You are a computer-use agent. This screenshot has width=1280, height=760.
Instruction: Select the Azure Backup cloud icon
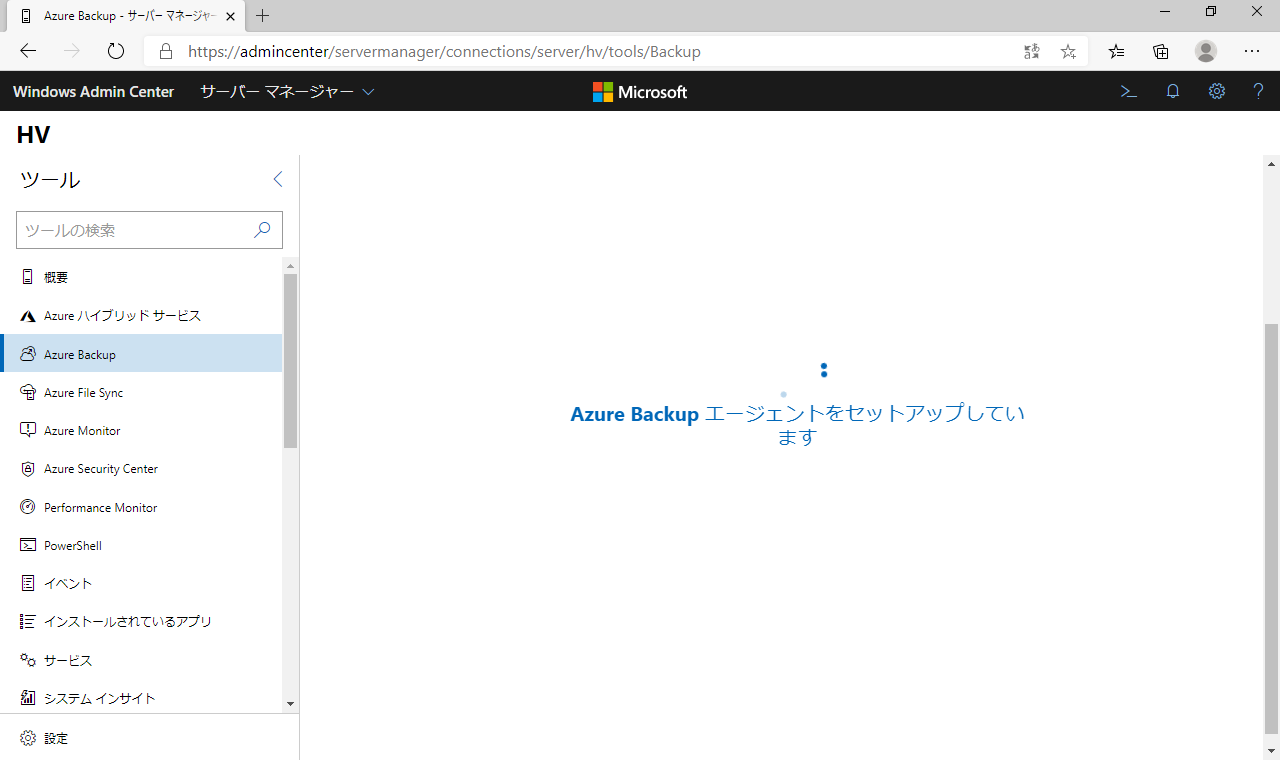point(27,354)
